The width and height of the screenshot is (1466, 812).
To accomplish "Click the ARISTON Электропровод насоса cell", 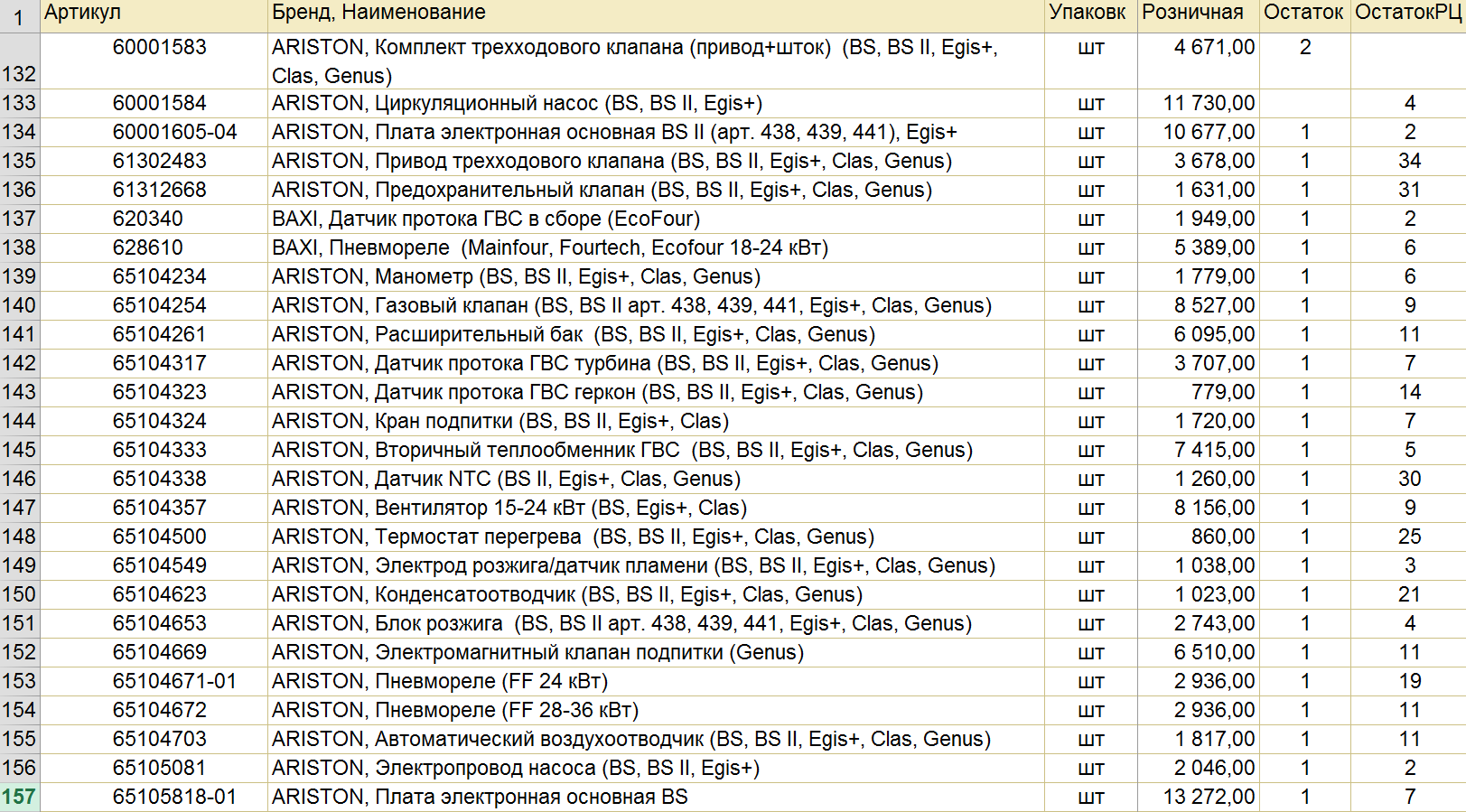I will pos(656,769).
